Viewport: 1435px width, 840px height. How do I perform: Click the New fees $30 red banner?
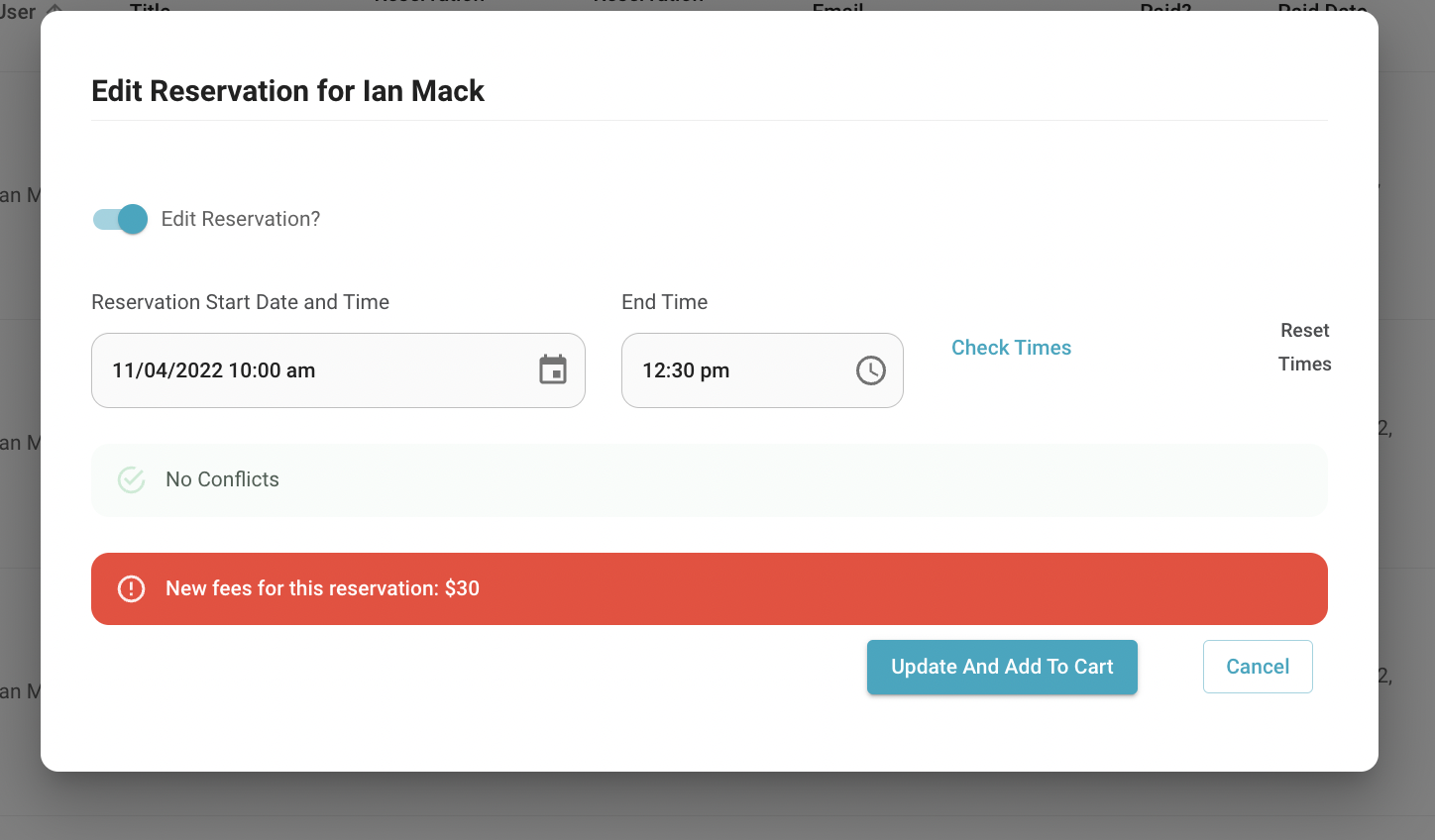709,588
